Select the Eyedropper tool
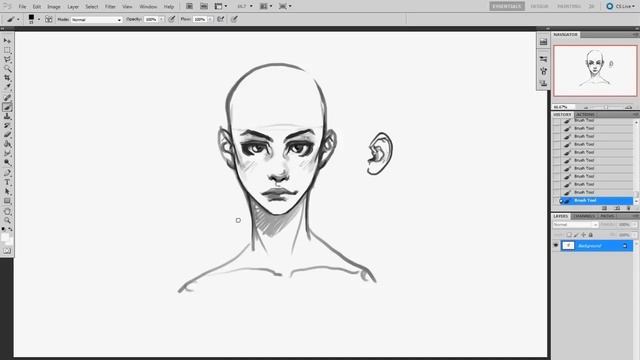Screen dimensions: 640x360 click(7, 87)
